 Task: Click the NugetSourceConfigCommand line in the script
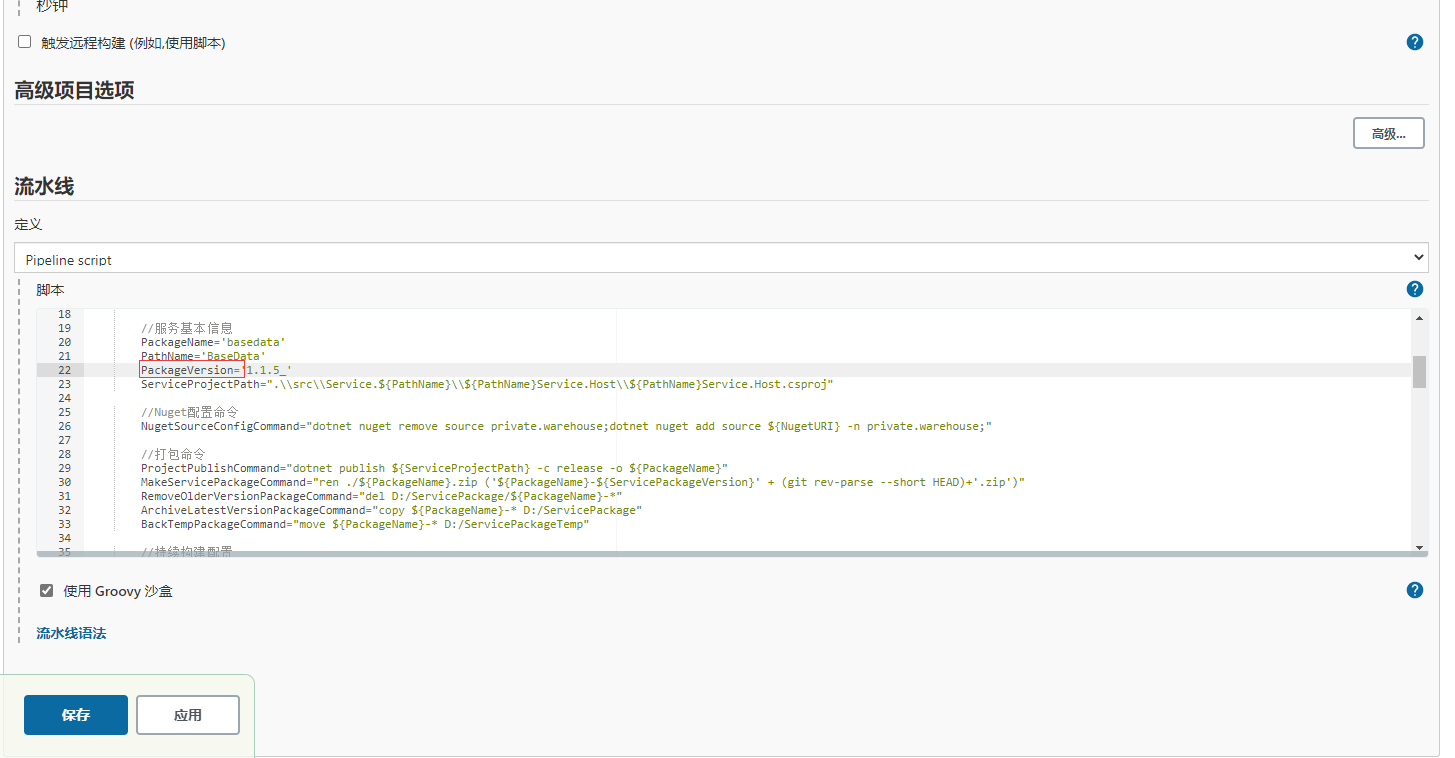point(560,425)
